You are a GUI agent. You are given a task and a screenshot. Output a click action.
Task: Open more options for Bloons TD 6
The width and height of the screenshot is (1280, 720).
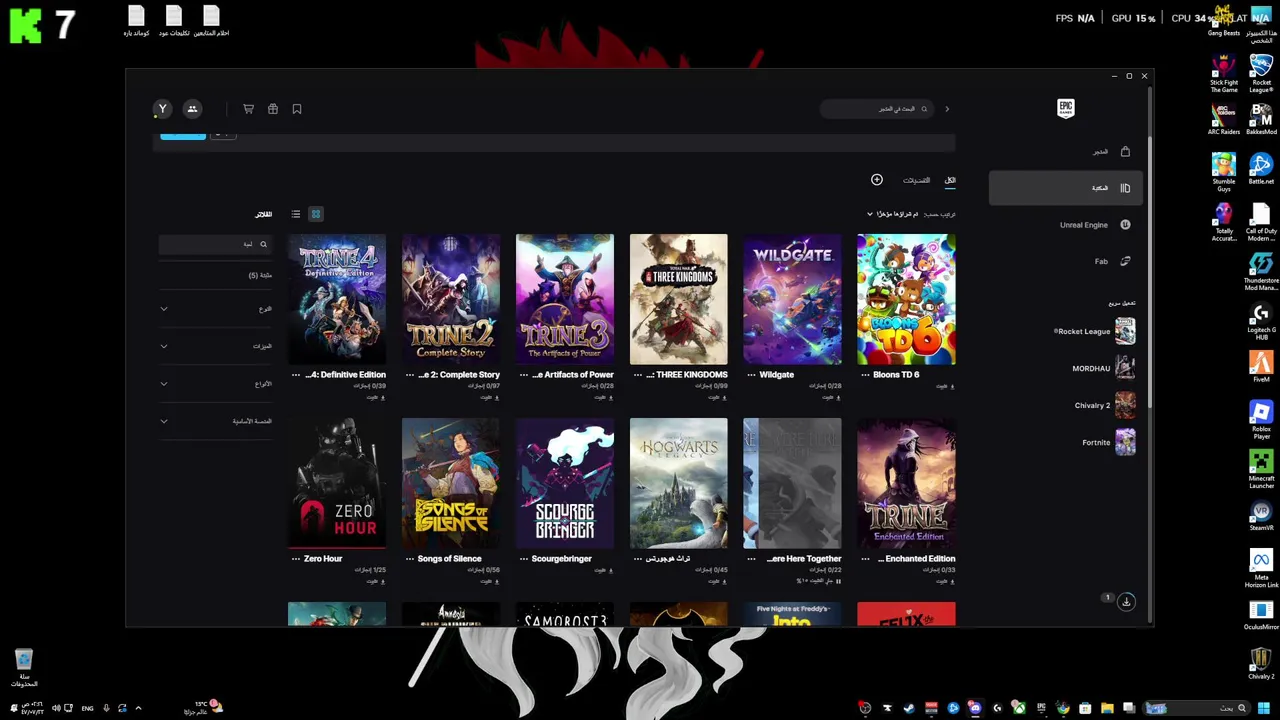[x=865, y=375]
